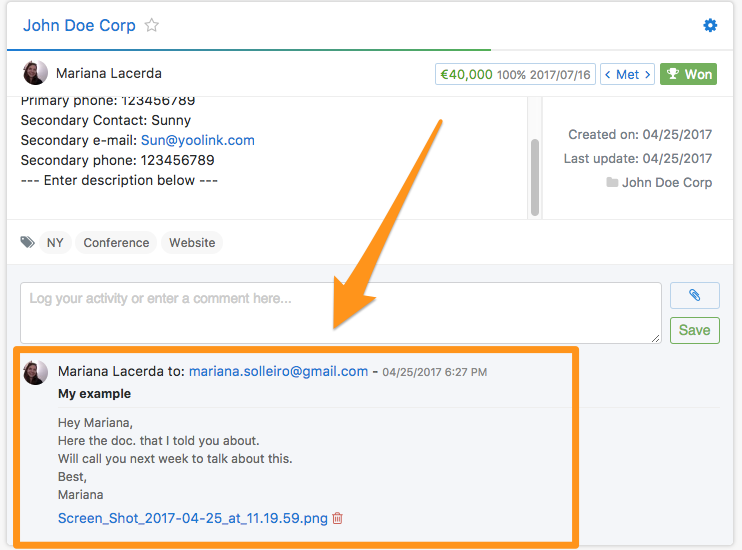Open the mariana.solleiro@gmail.com recipient link

pyautogui.click(x=278, y=371)
